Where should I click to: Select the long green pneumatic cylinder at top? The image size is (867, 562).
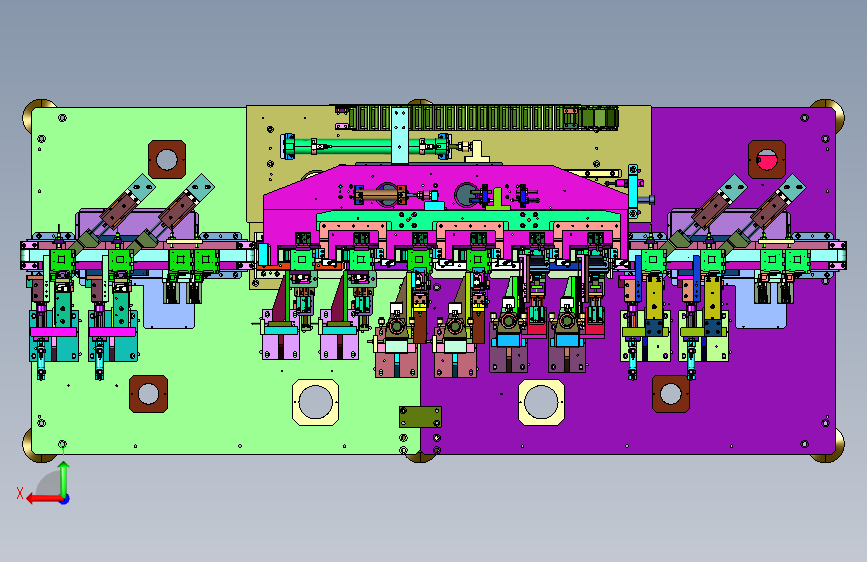click(368, 147)
